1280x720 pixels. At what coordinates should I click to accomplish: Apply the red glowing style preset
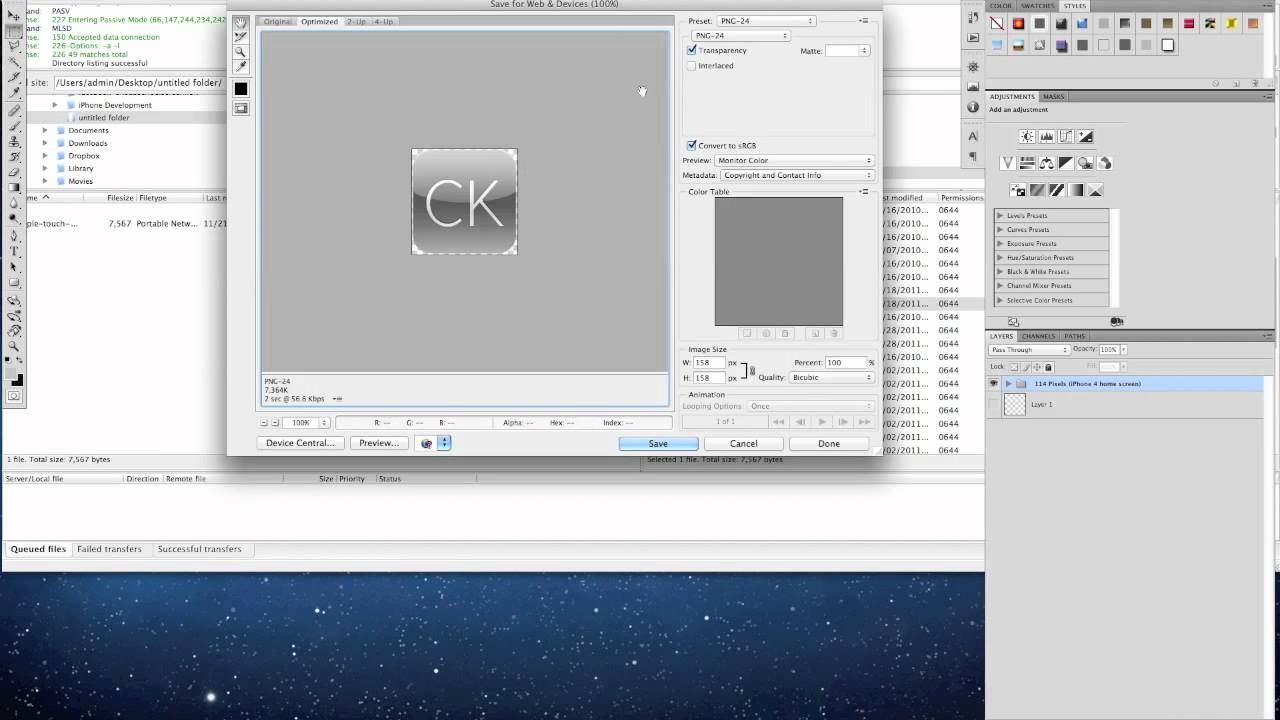[1018, 24]
